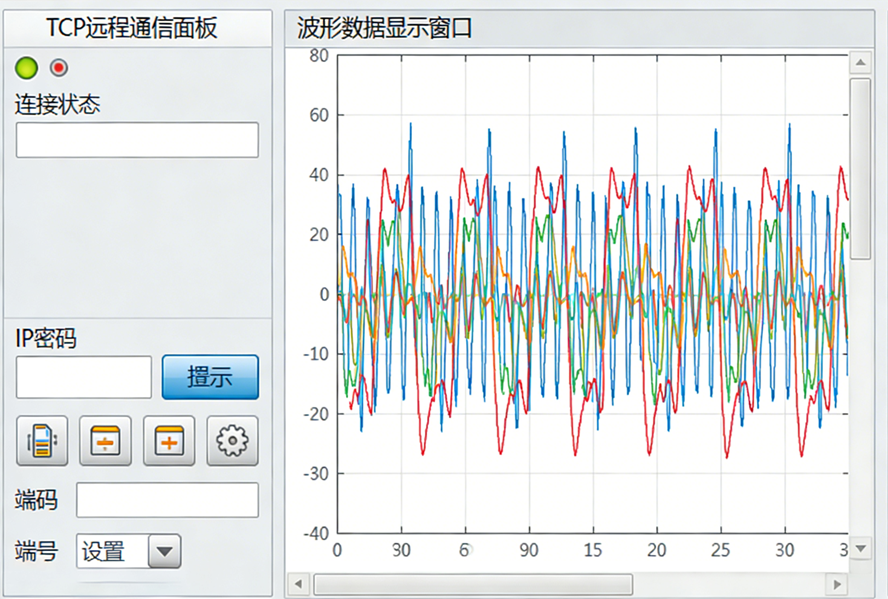Click the device document icon button

point(42,441)
